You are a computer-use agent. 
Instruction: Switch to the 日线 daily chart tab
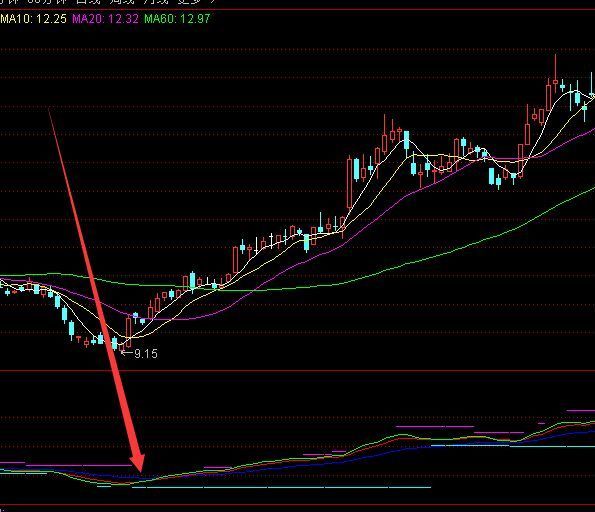point(87,2)
